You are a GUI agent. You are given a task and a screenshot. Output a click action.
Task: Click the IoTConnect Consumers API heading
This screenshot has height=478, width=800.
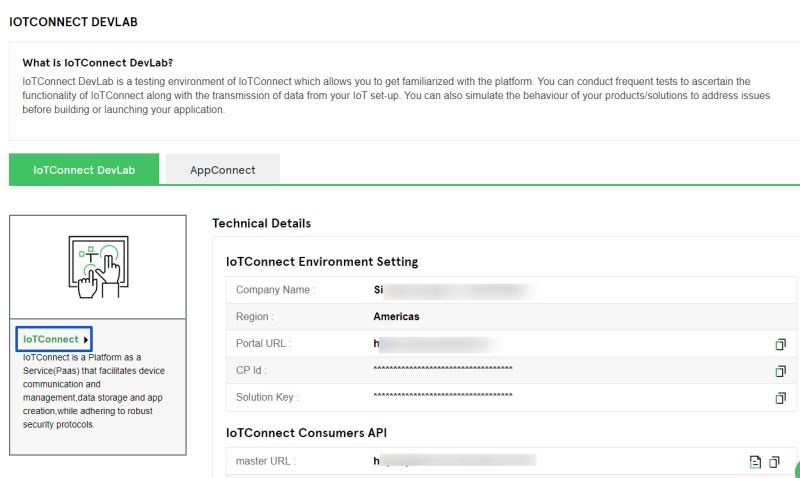pyautogui.click(x=306, y=433)
